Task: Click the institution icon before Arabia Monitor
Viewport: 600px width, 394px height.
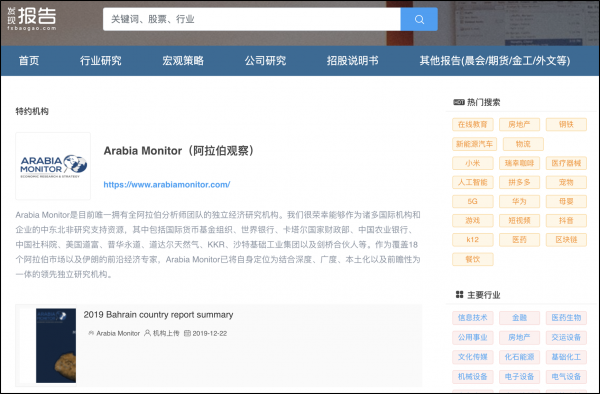Action: point(91,333)
